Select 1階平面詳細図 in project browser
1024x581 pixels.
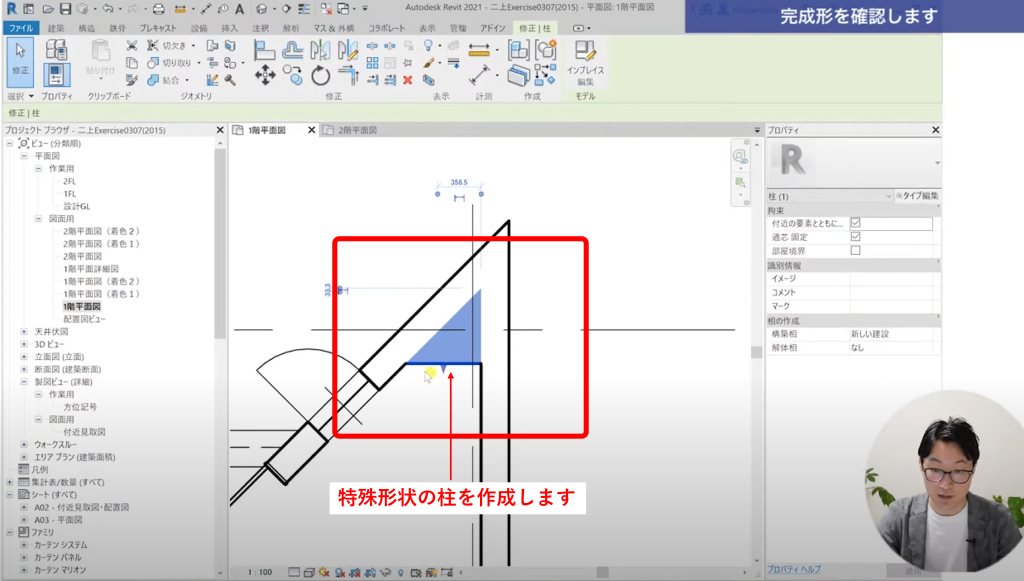click(91, 269)
